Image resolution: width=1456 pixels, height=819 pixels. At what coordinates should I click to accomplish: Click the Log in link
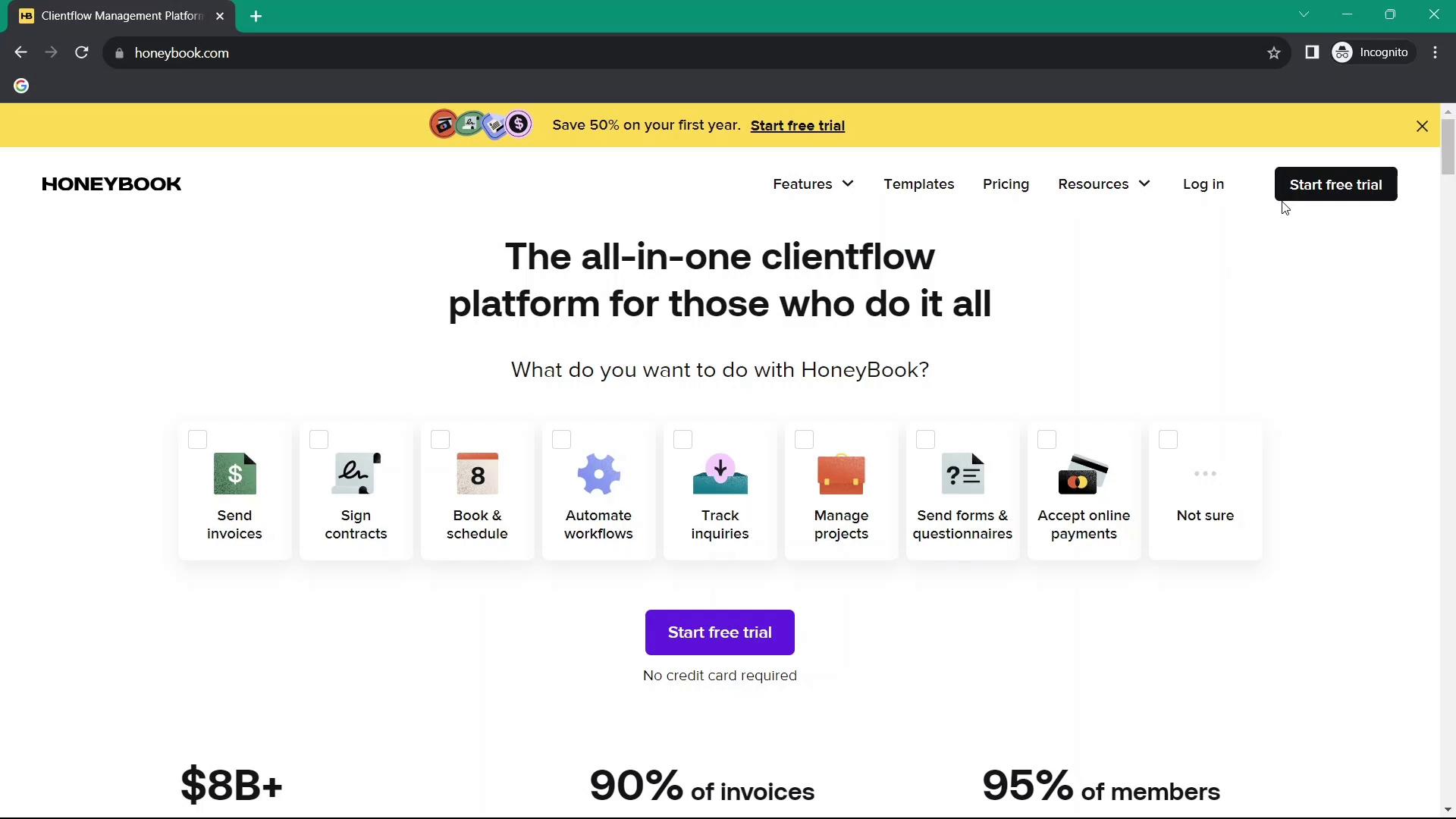(x=1204, y=184)
